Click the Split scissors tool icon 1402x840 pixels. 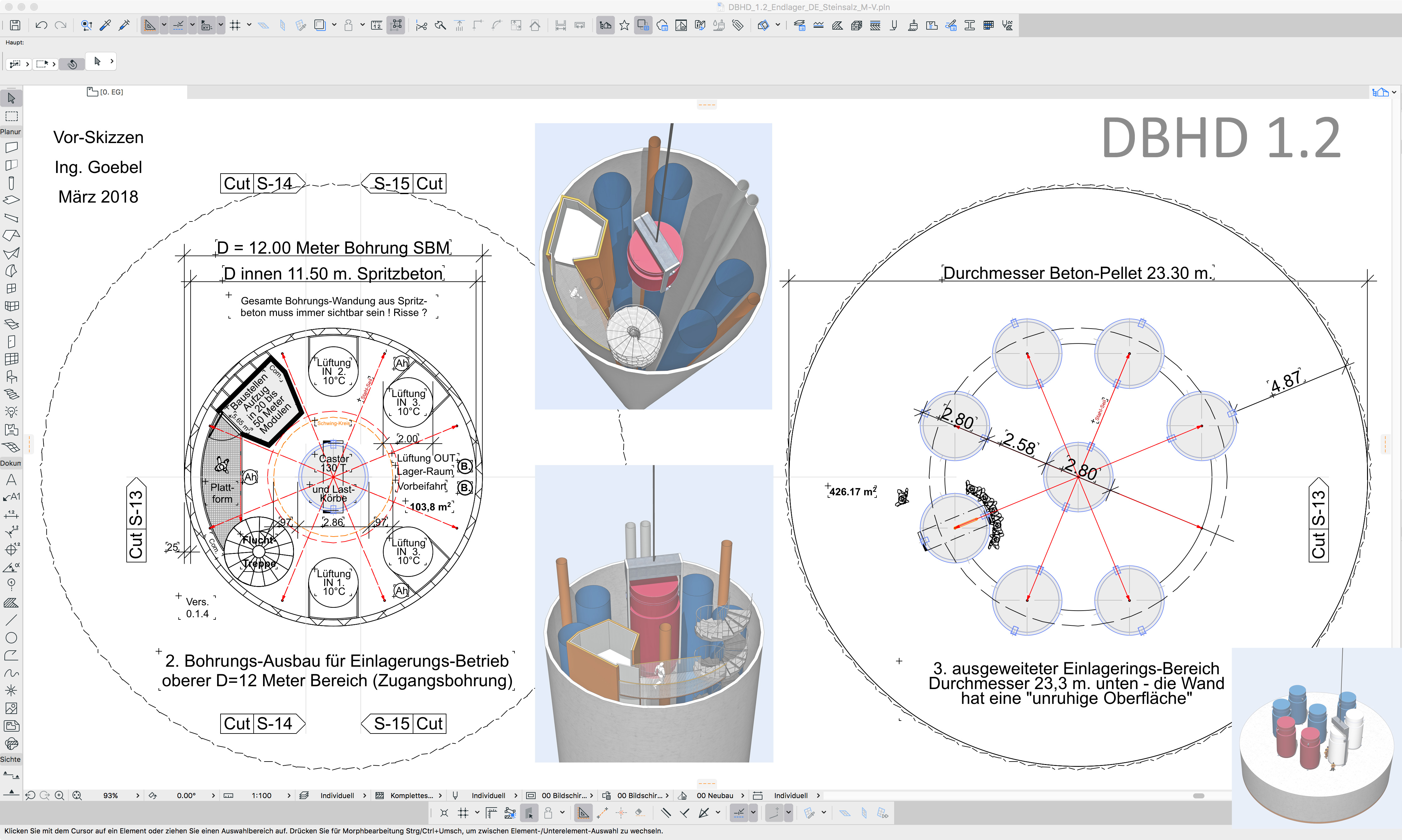[x=421, y=25]
